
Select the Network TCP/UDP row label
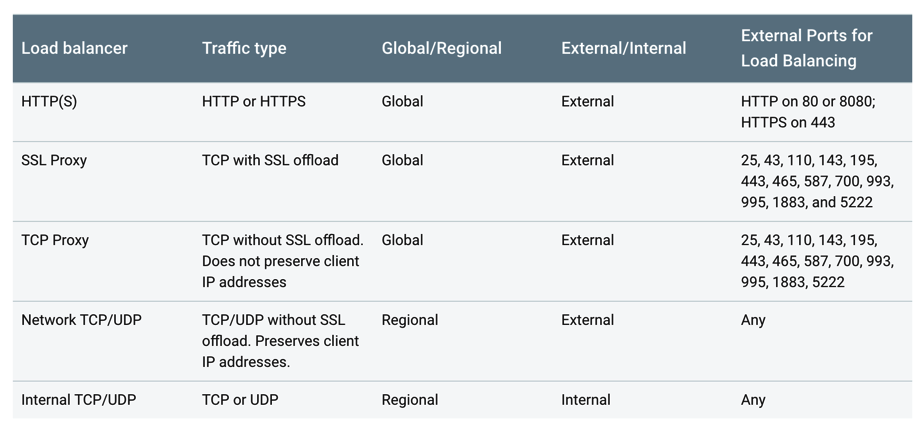tap(81, 320)
